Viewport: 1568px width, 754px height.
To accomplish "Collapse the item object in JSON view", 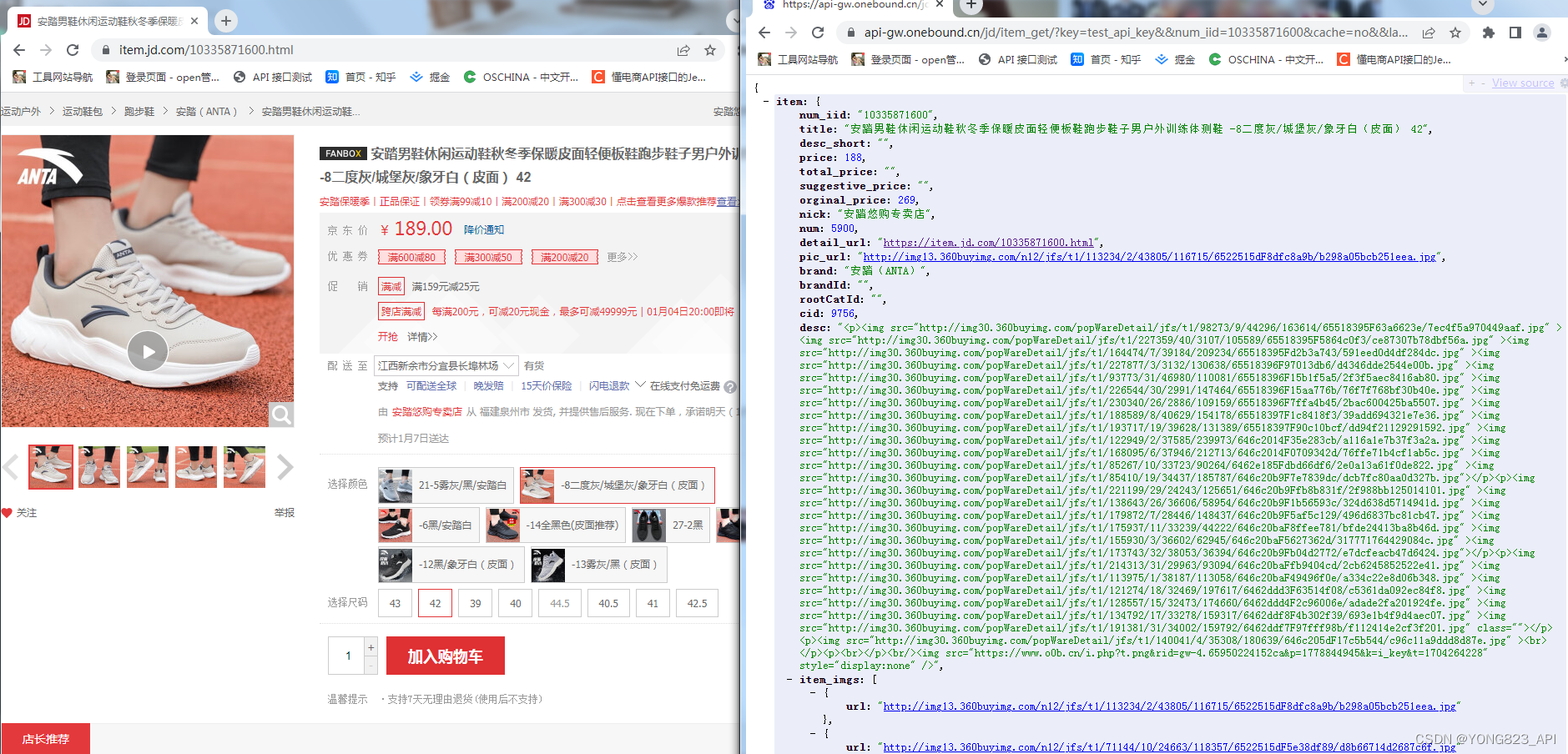I will (766, 102).
